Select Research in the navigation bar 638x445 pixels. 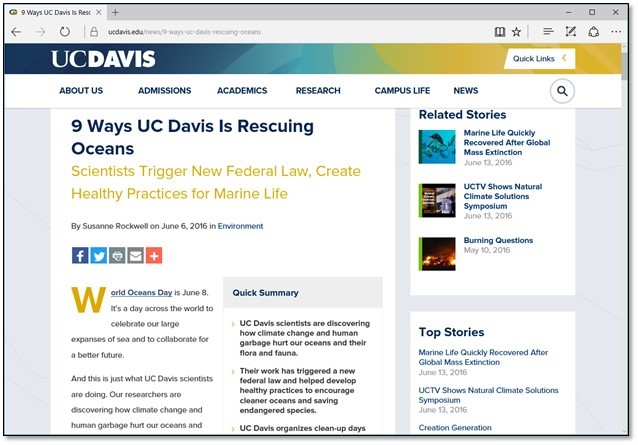(x=318, y=91)
